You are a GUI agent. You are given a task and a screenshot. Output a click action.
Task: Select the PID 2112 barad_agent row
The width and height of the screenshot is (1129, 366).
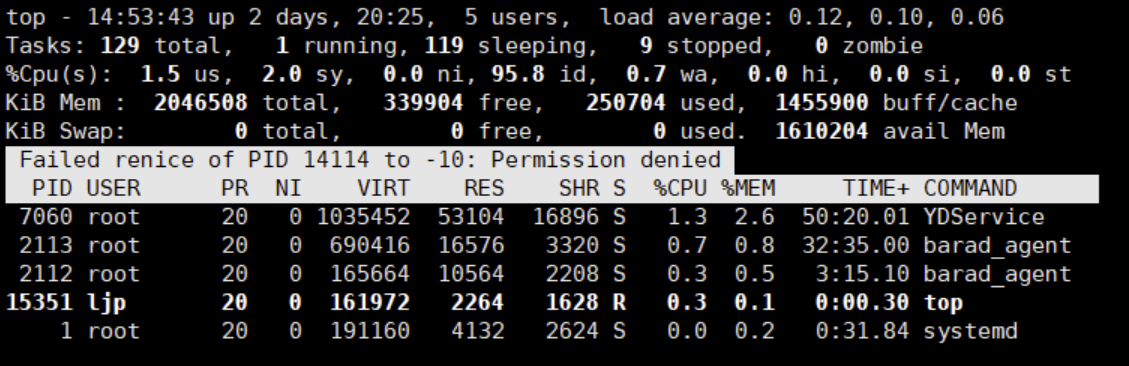(552, 274)
